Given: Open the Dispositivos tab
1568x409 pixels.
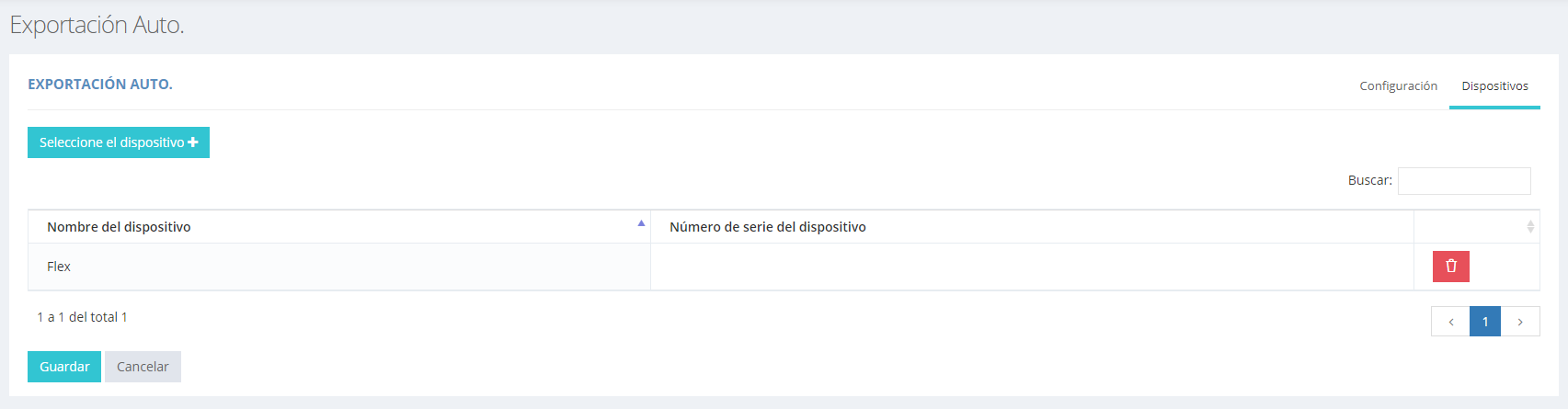Looking at the screenshot, I should [1494, 85].
